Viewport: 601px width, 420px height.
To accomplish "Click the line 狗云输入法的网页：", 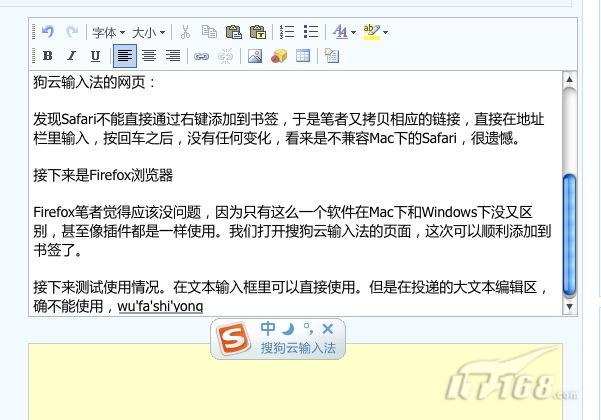I will (94, 82).
